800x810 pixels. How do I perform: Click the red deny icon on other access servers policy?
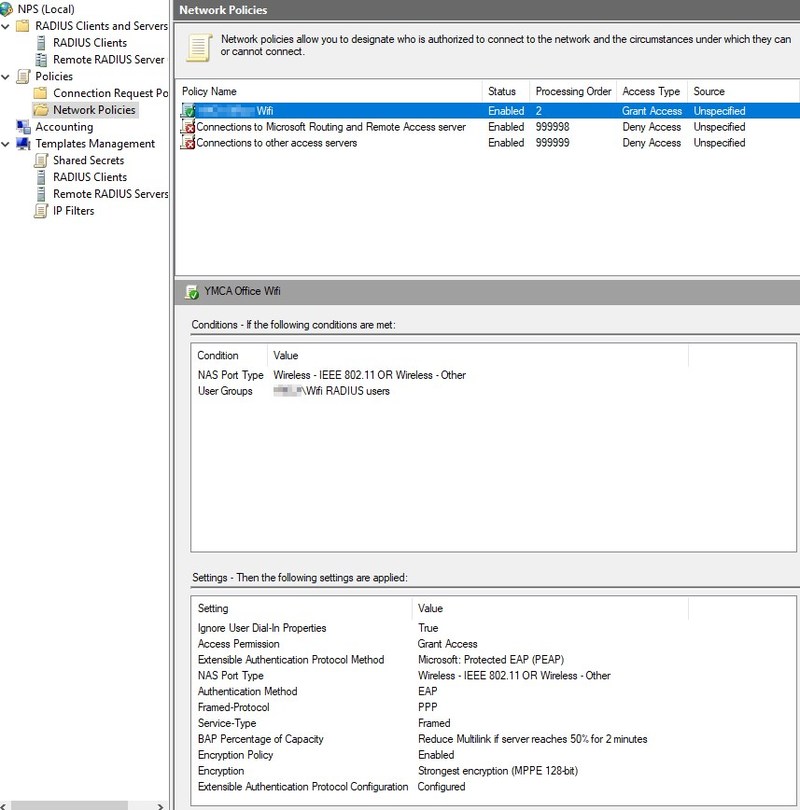pos(189,143)
